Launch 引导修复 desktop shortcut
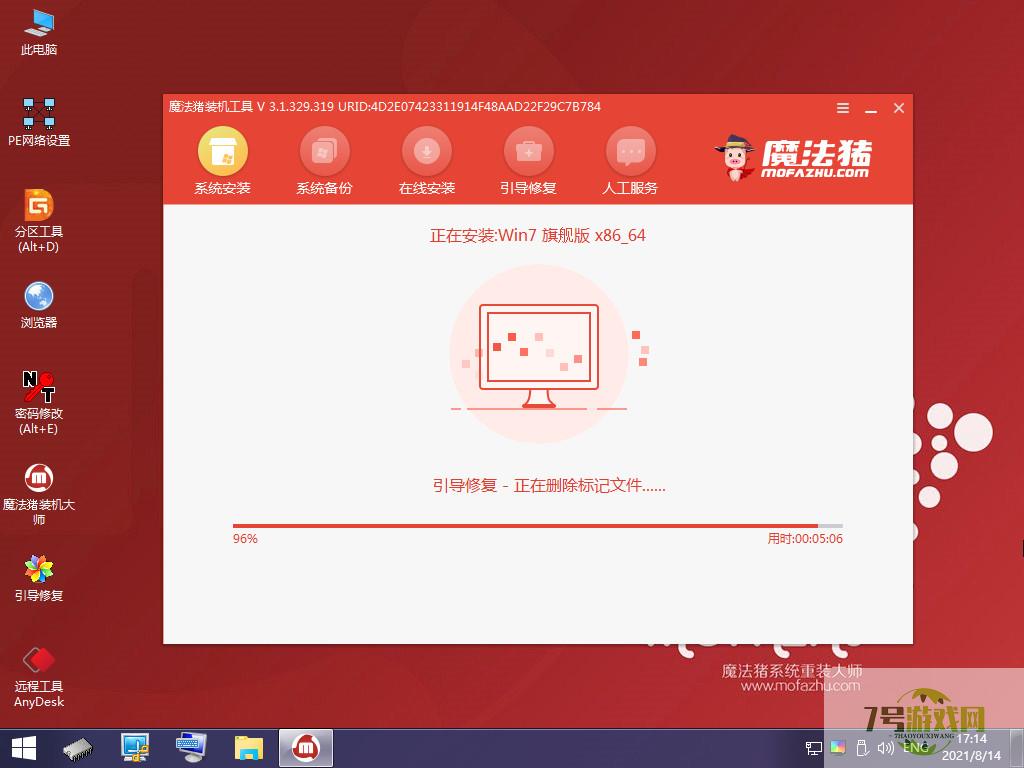Screen dimensions: 1024x768 point(39,579)
